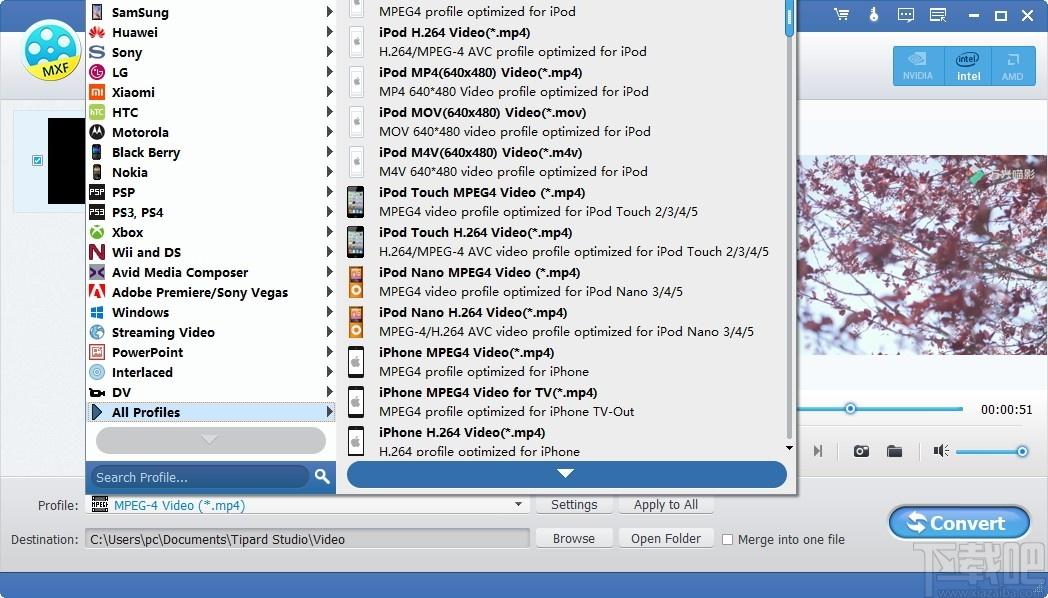Click the shopping cart purchase icon
This screenshot has width=1048, height=598.
coord(842,15)
